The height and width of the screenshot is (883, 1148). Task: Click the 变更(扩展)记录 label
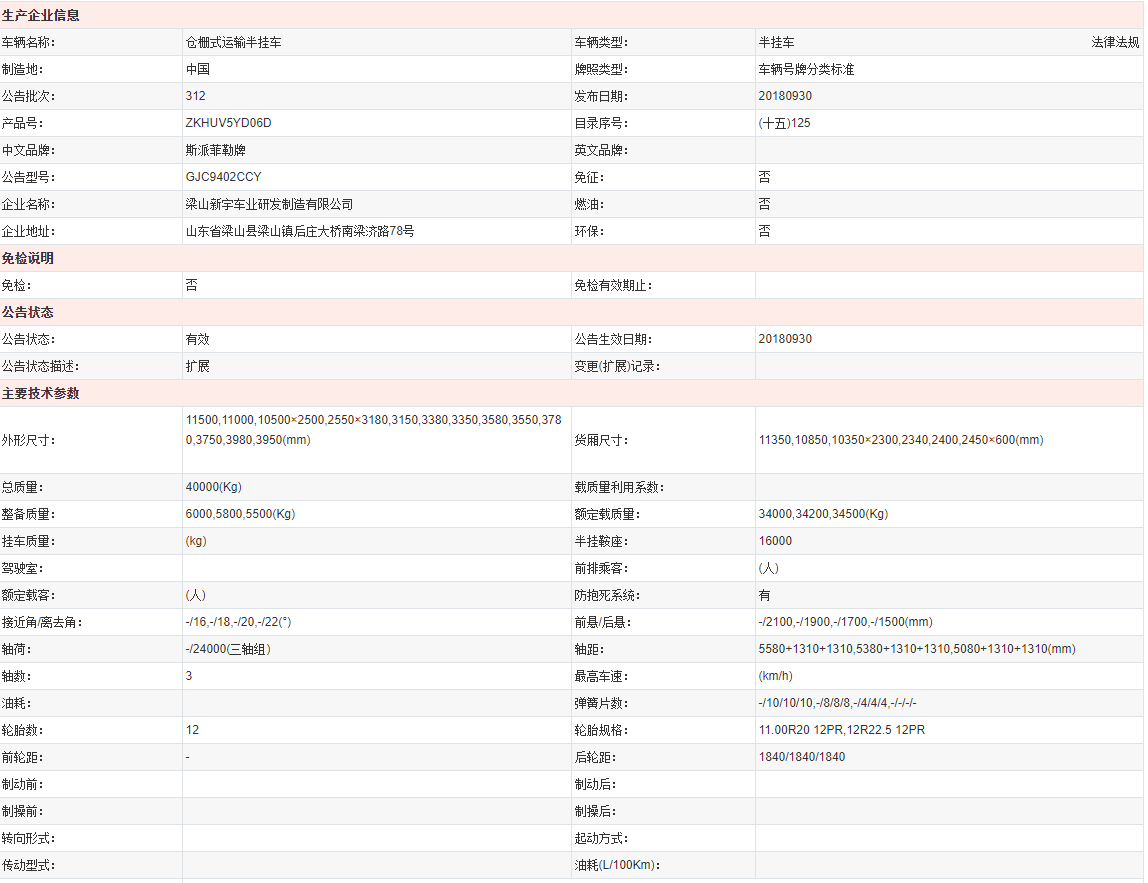point(617,367)
